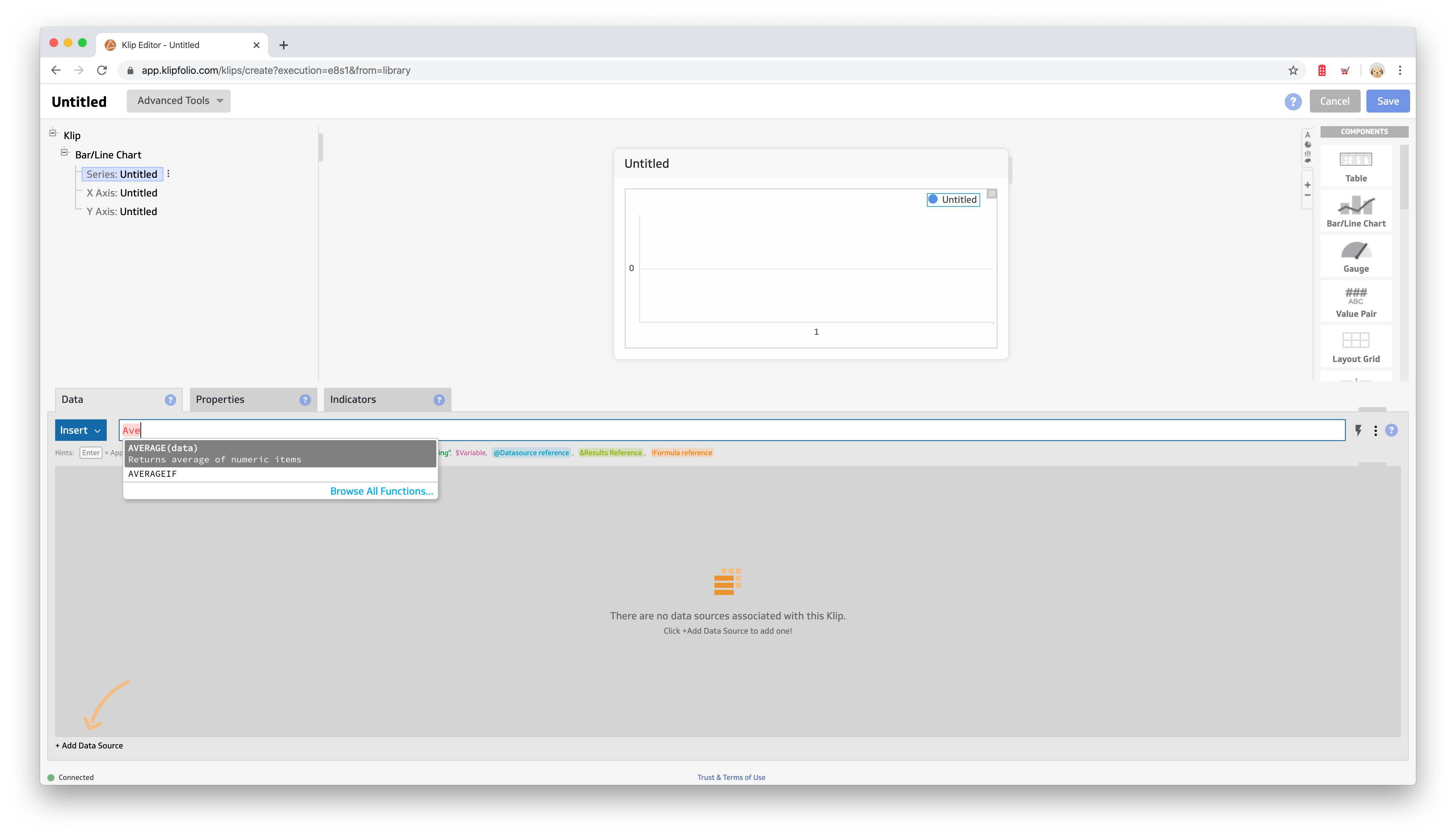Image resolution: width=1456 pixels, height=838 pixels.
Task: Select X Axis: Untitled in the tree
Action: click(122, 193)
